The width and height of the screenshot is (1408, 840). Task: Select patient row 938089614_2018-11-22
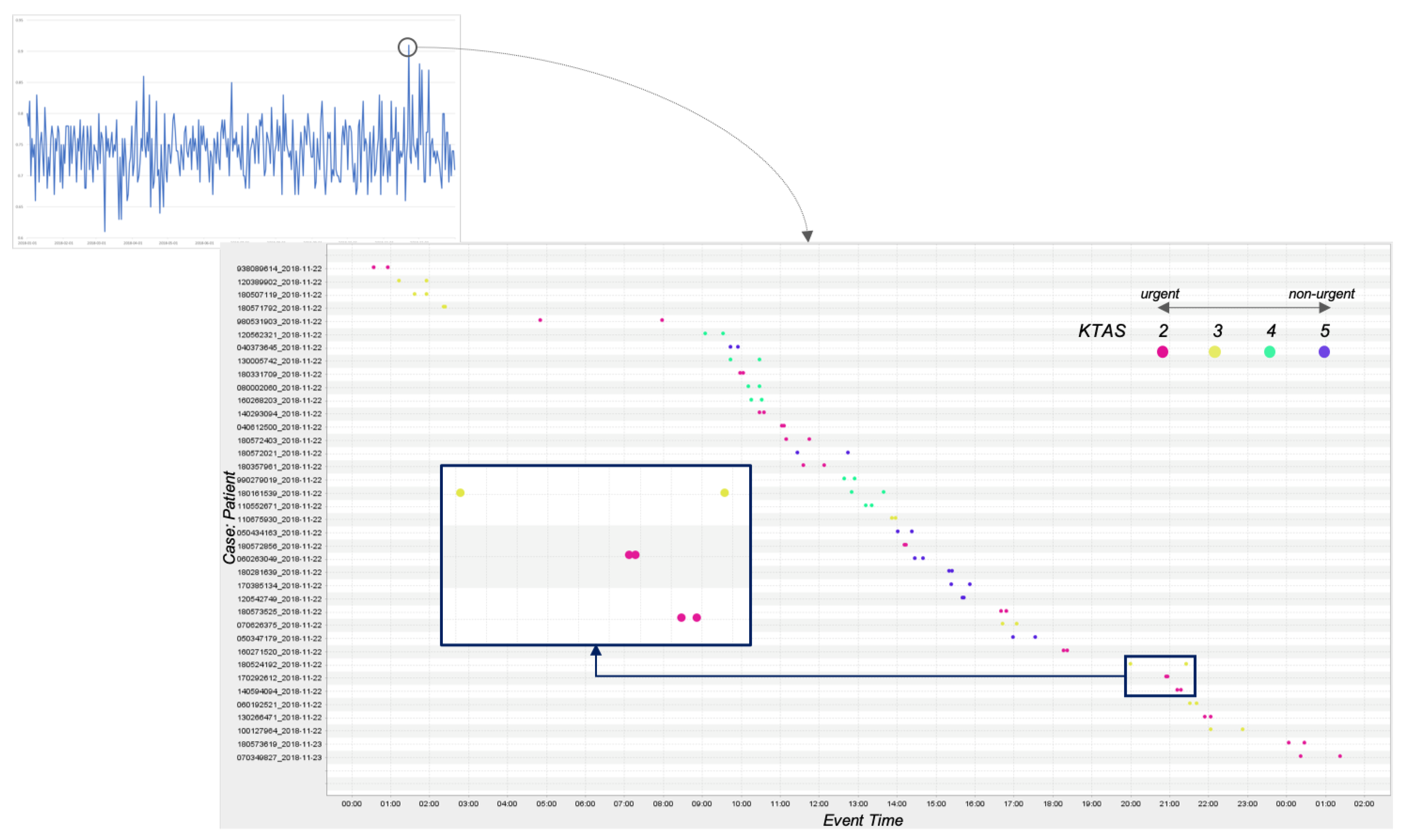pyautogui.click(x=279, y=269)
